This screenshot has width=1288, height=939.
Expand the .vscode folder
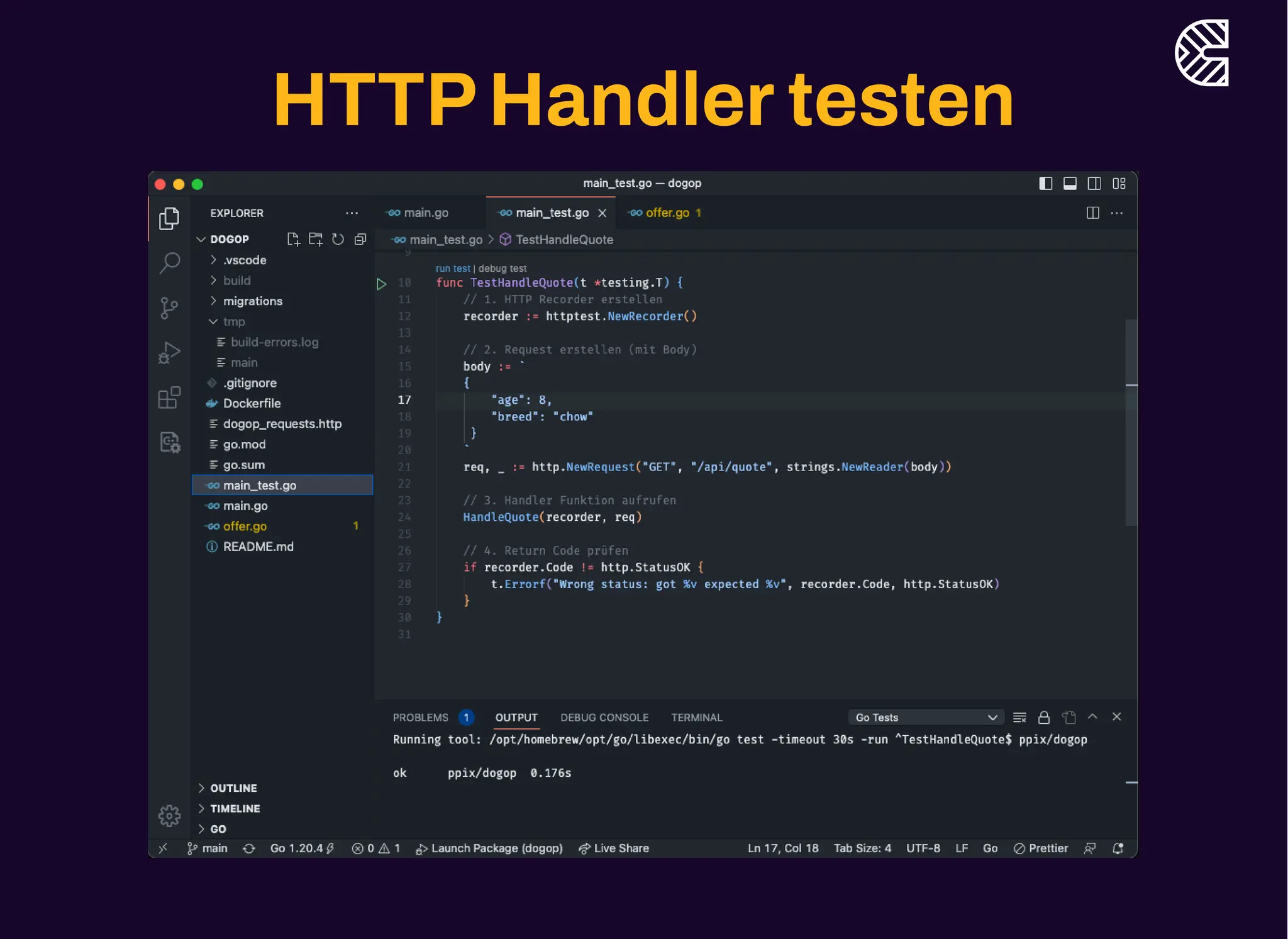(213, 260)
